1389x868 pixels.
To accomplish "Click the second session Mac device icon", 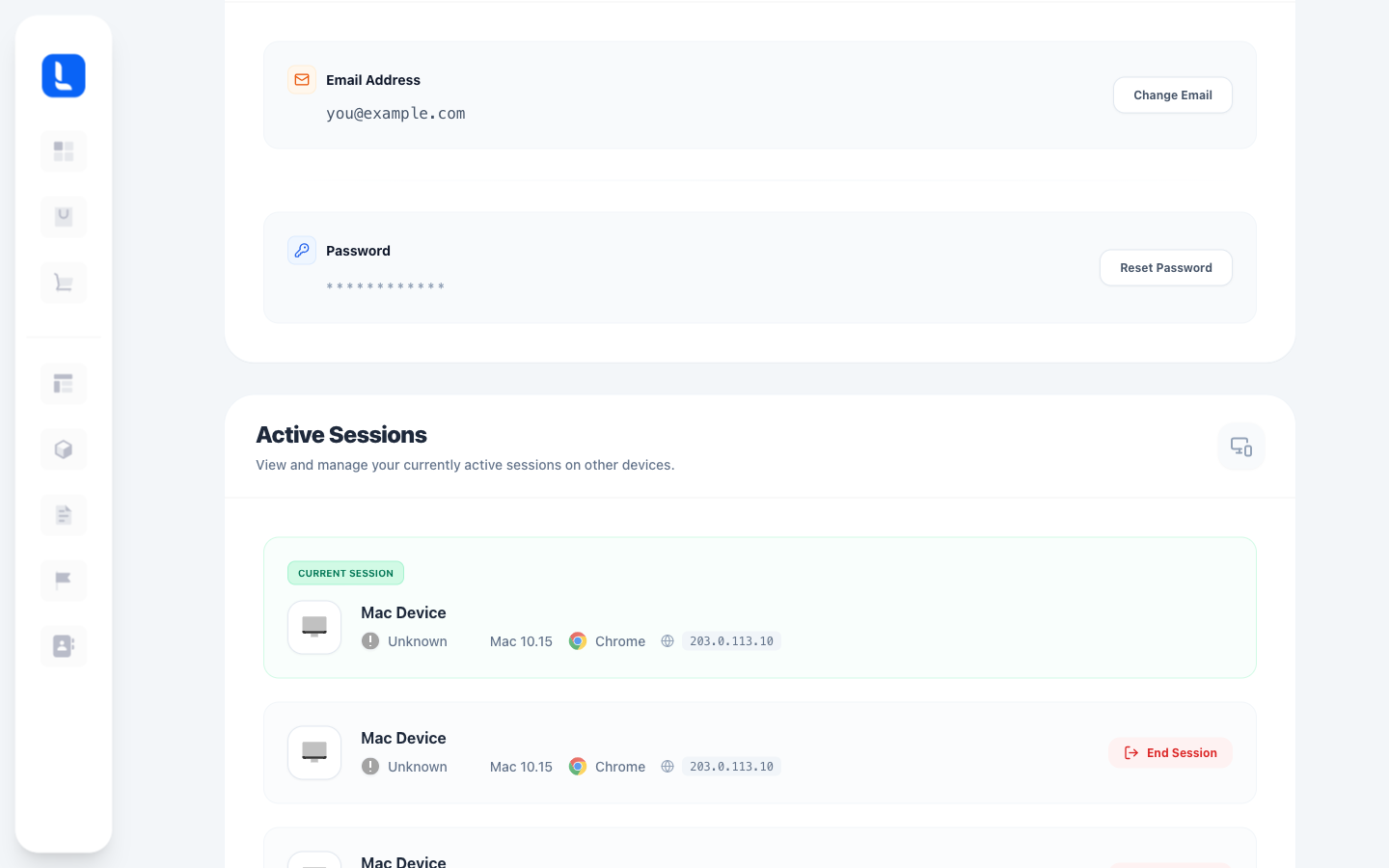I will pos(314,752).
